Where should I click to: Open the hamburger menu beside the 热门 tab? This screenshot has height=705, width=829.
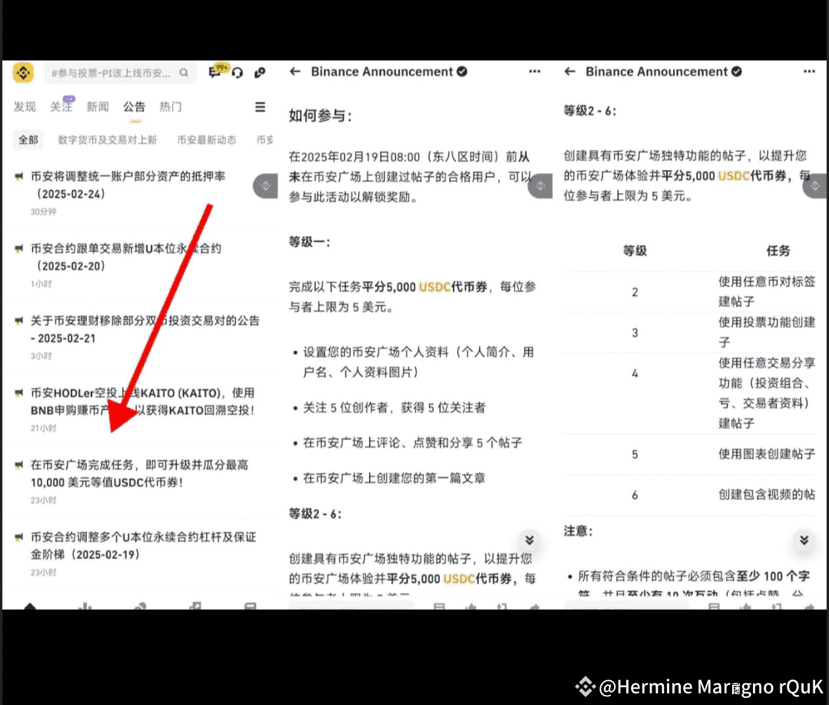pyautogui.click(x=260, y=107)
